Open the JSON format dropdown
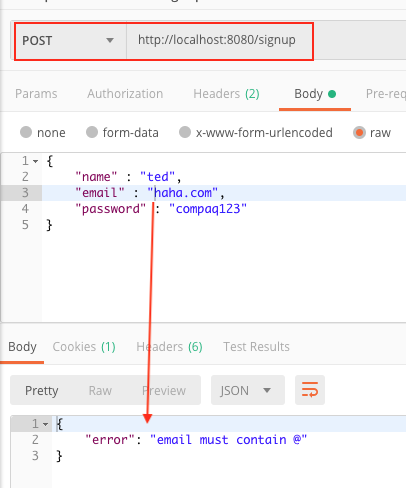Screen dimensions: 406x488 [x=248, y=390]
